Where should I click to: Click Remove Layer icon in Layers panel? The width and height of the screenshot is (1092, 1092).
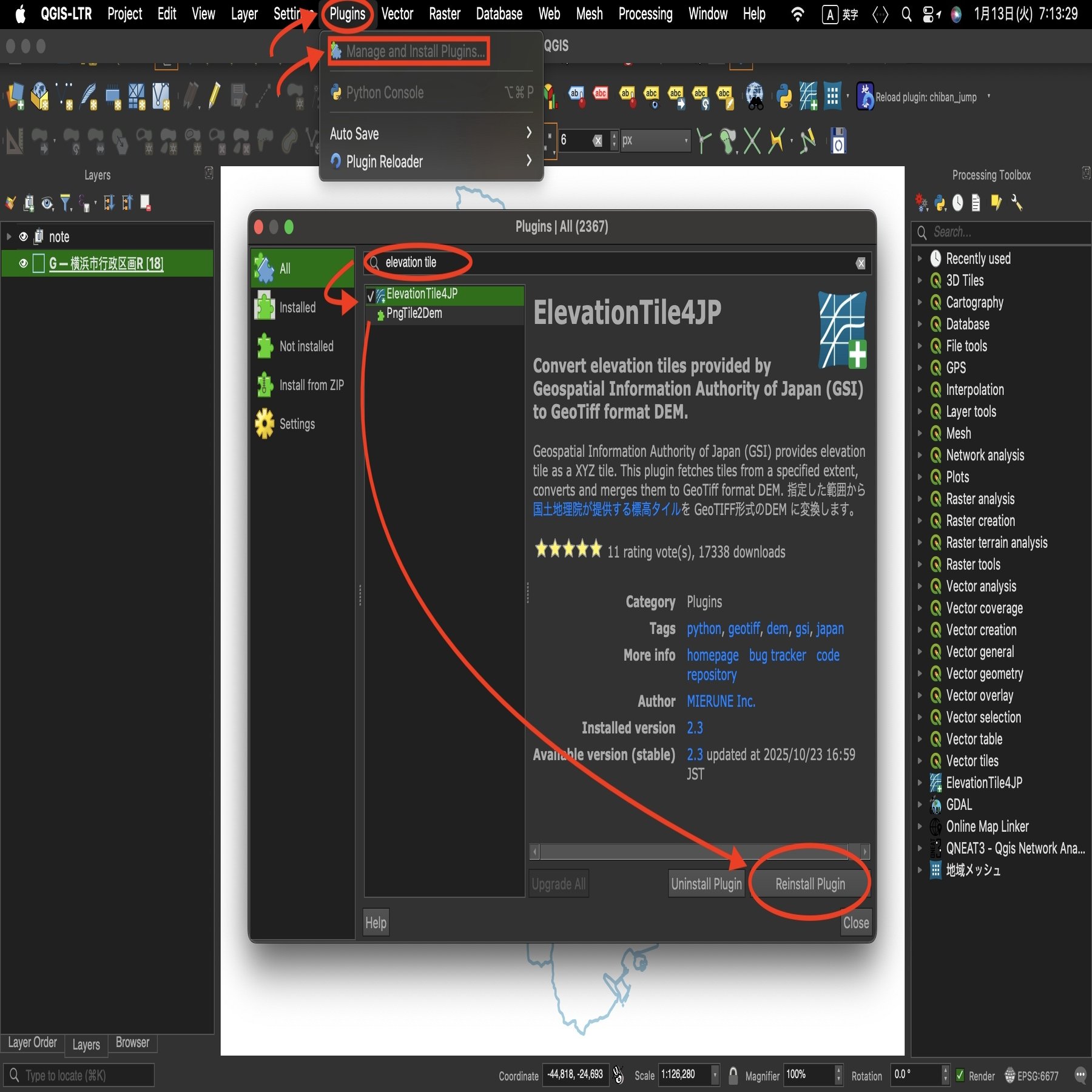[146, 203]
